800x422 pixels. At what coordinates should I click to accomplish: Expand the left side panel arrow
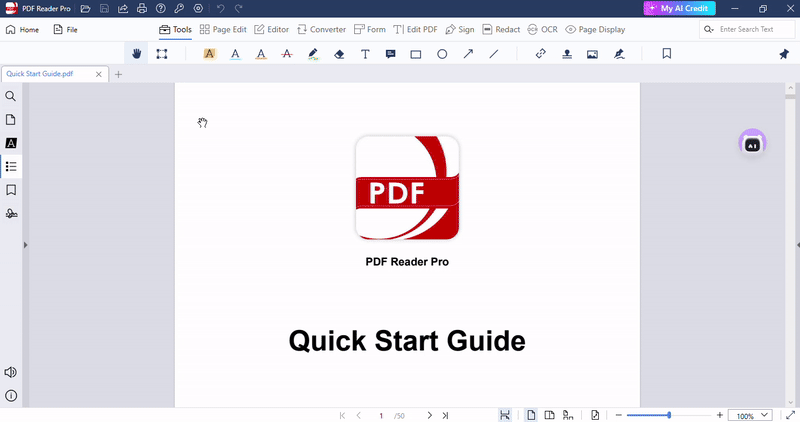coord(25,245)
